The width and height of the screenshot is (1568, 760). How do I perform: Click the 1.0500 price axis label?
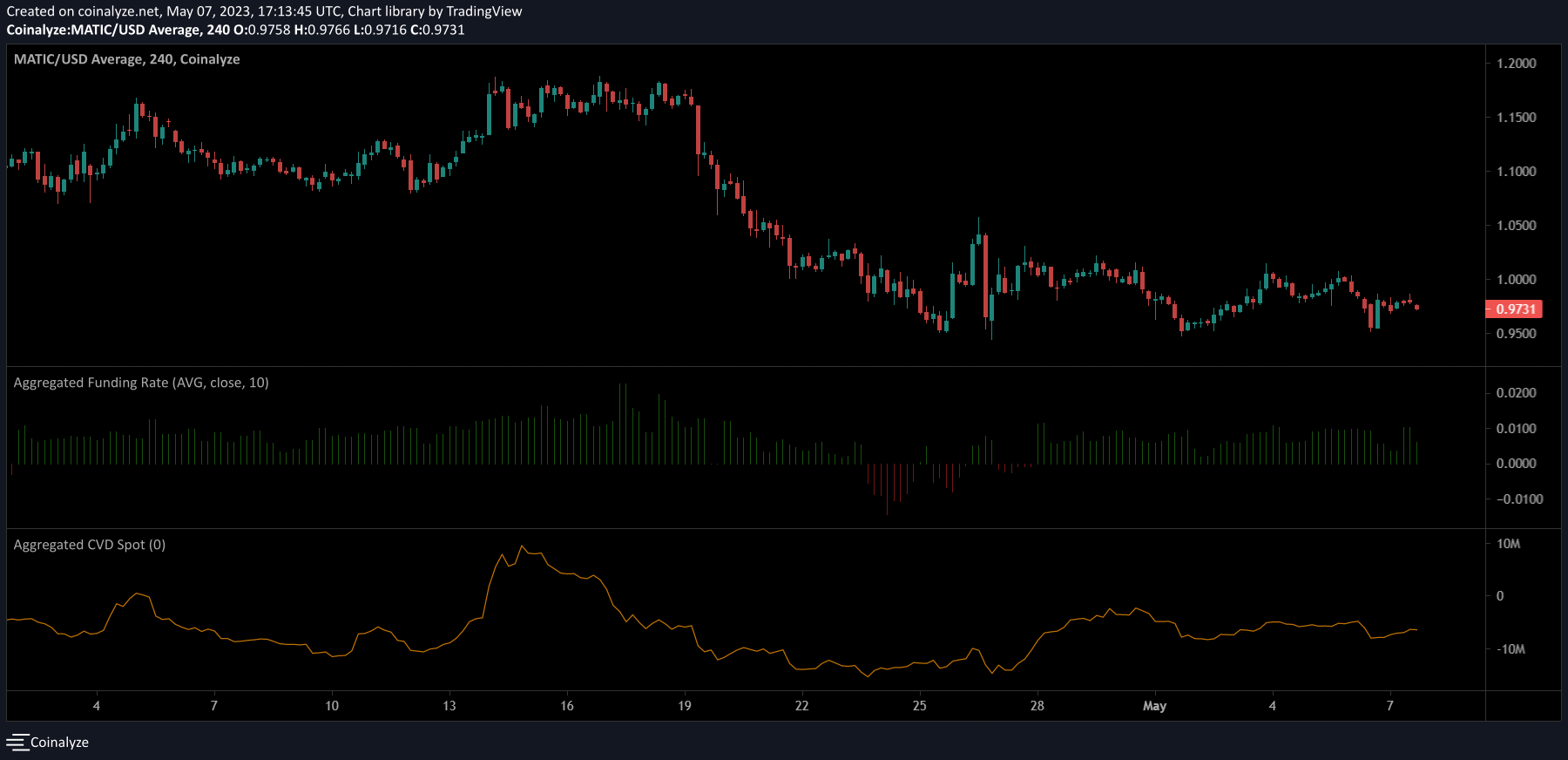(1516, 226)
